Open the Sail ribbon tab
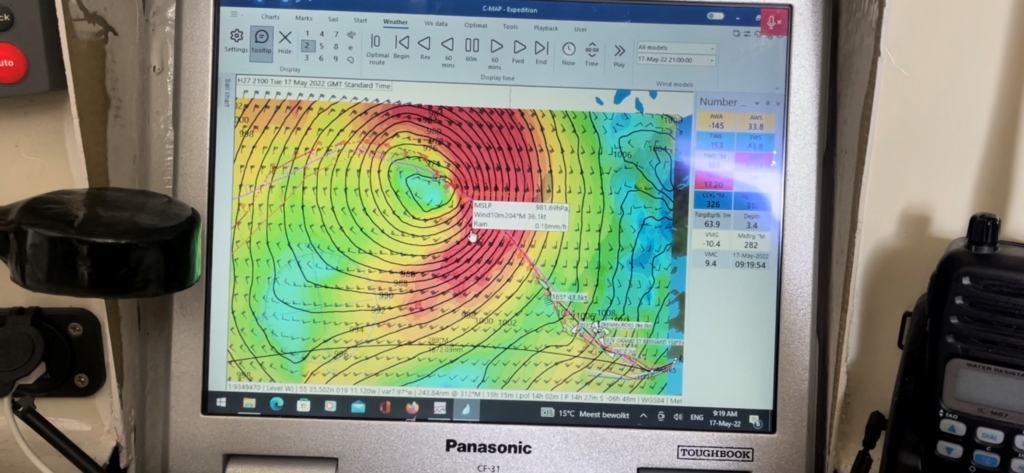 (333, 20)
